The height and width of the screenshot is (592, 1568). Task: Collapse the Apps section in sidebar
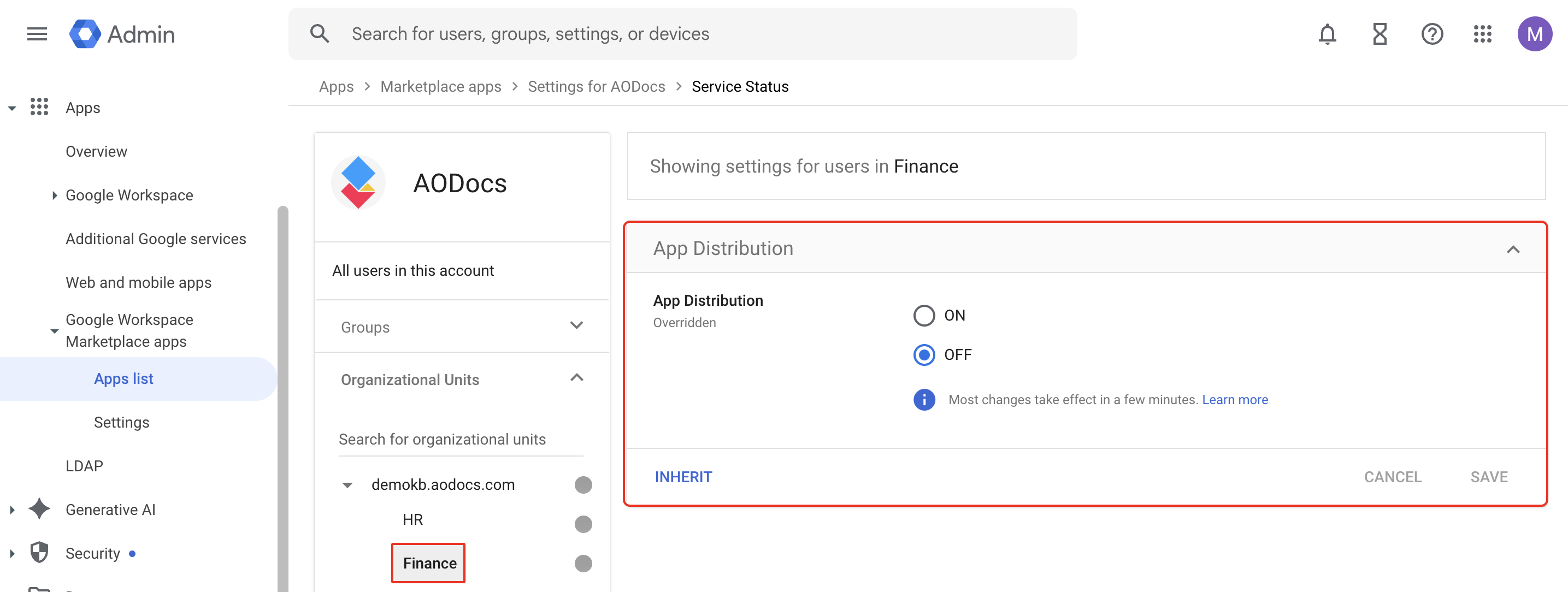click(x=11, y=108)
